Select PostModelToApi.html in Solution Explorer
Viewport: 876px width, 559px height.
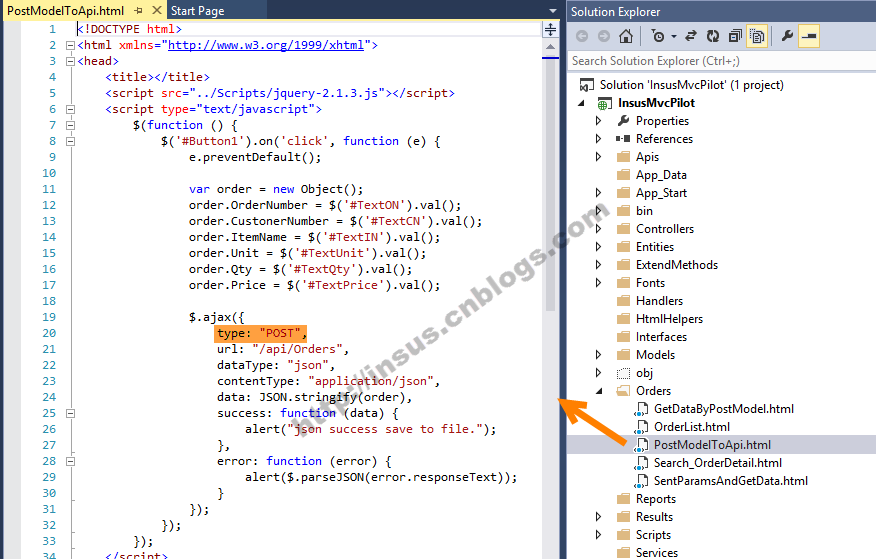pos(712,445)
